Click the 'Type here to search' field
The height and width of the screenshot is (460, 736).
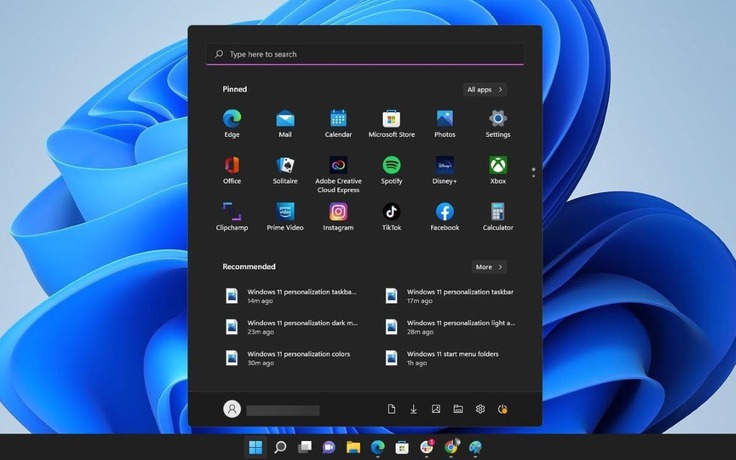pos(365,54)
